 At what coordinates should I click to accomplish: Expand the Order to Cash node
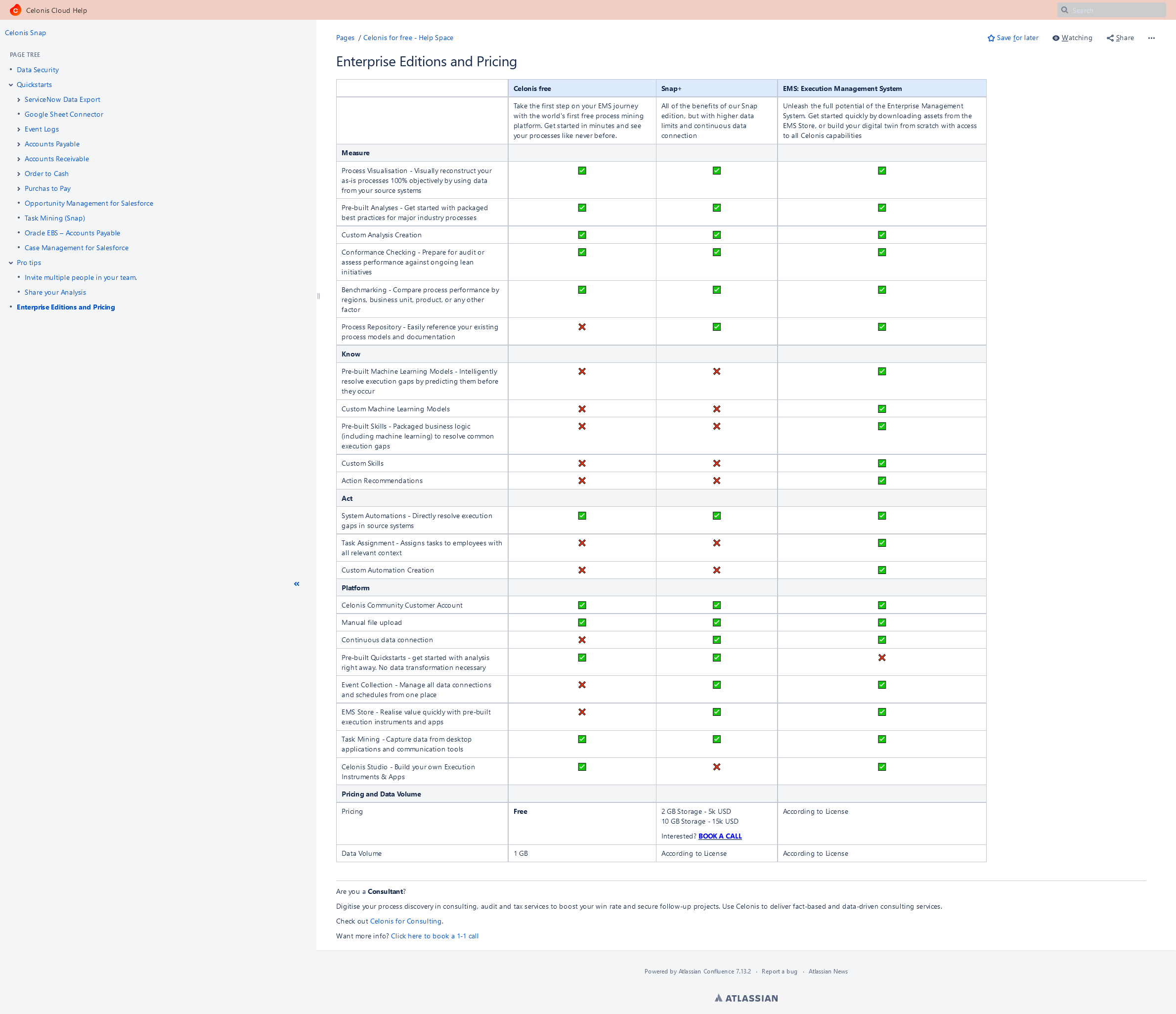tap(19, 174)
